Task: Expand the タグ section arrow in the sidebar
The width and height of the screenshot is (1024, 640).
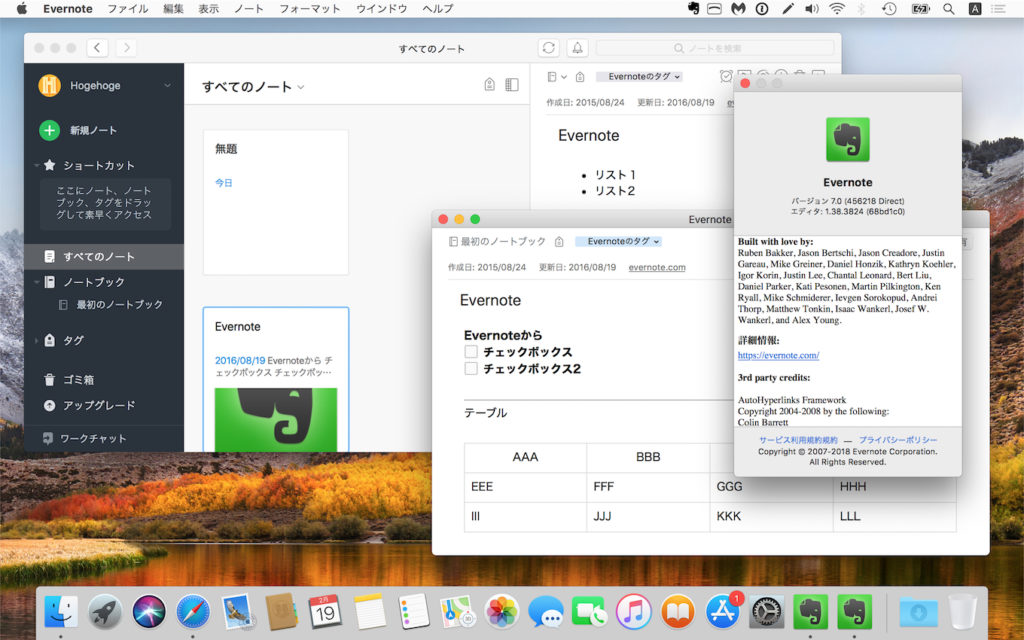Action: click(37, 340)
